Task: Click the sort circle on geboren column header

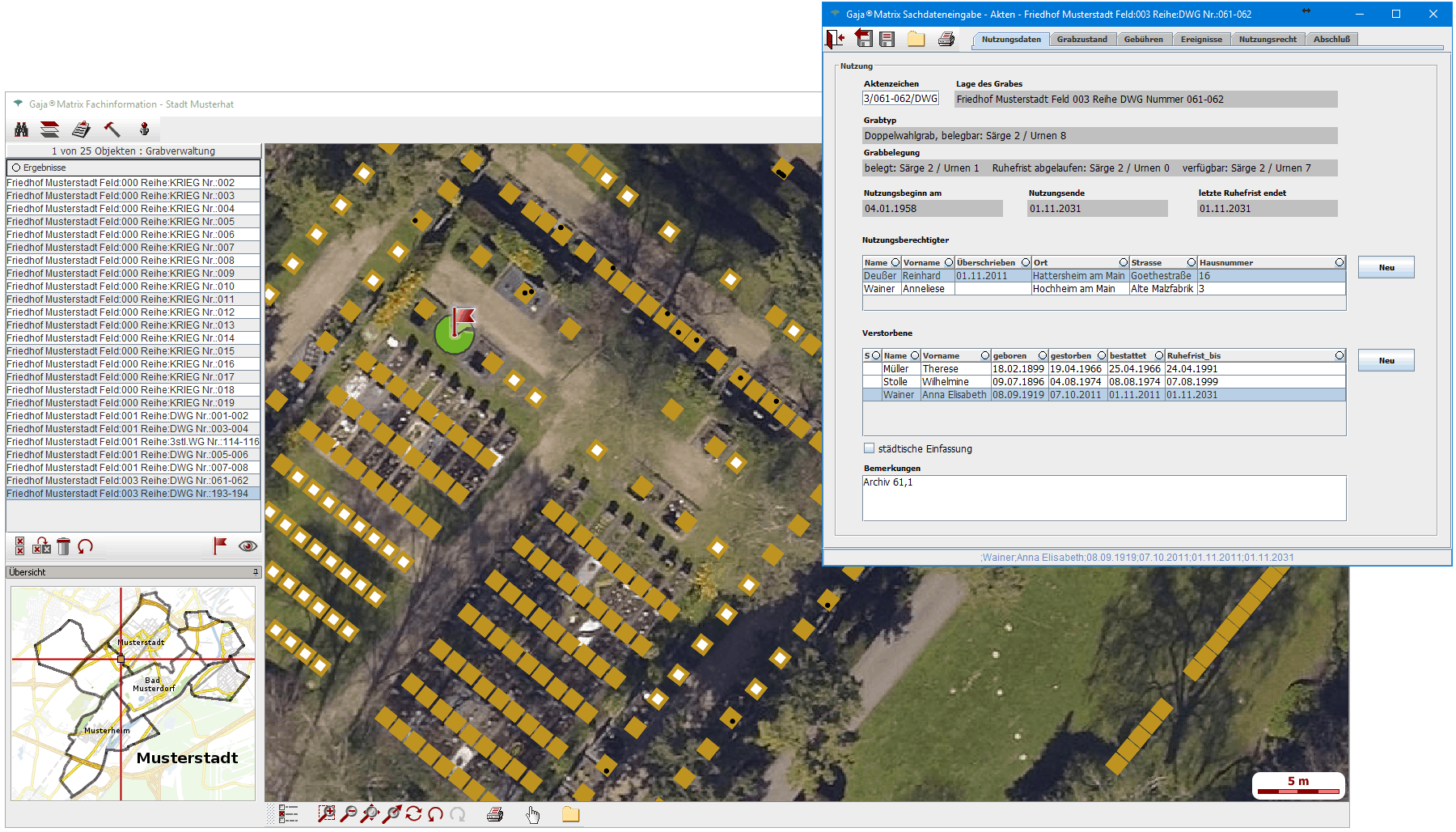Action: point(1043,355)
